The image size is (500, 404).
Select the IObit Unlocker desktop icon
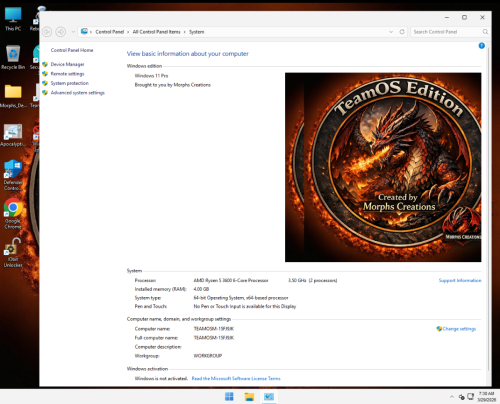13,252
